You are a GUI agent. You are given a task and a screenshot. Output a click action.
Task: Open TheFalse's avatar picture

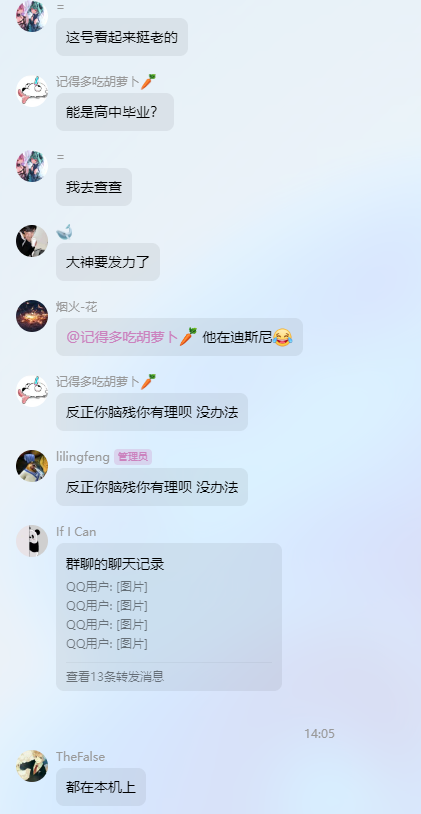click(x=32, y=766)
